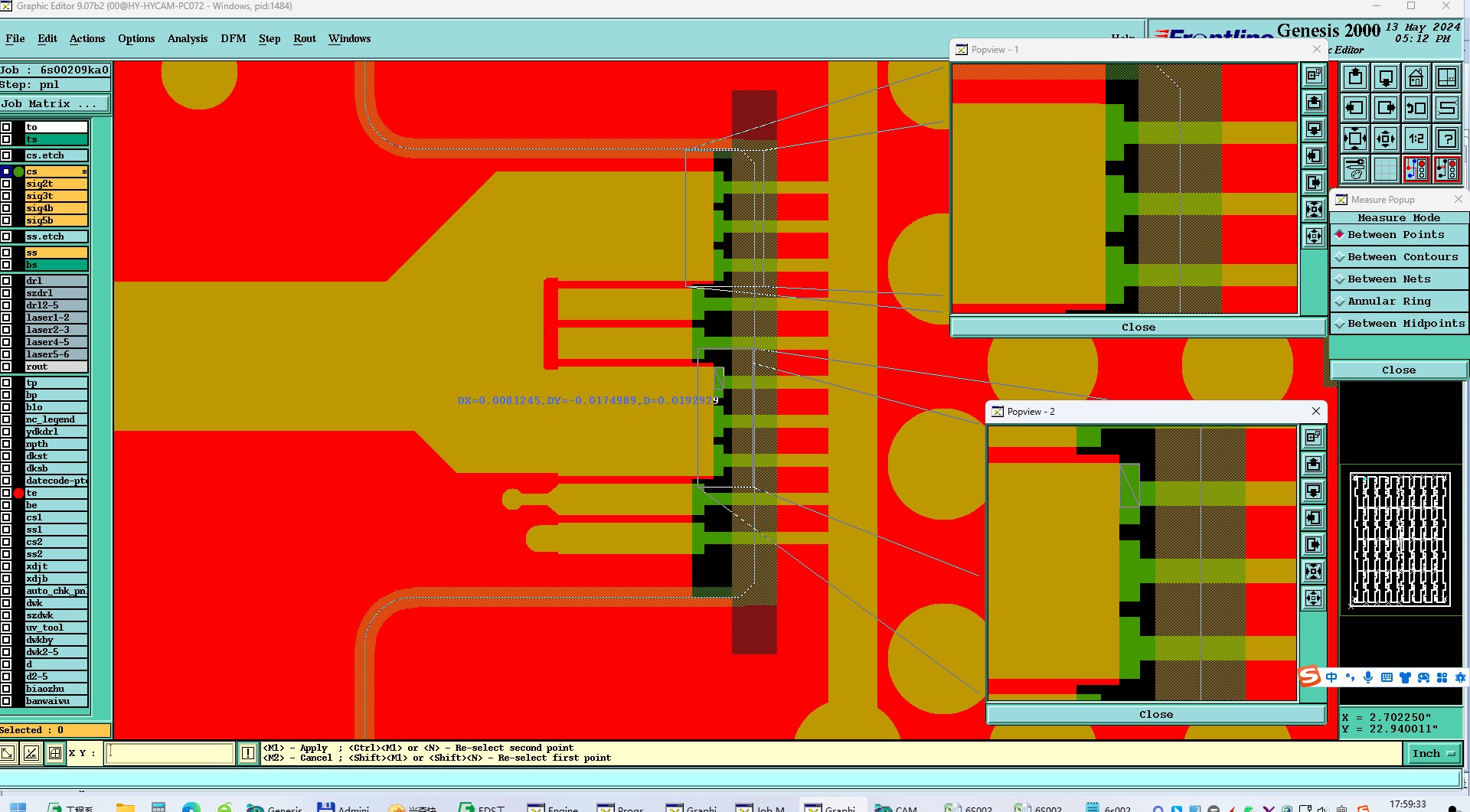Click pan right icon in Popview 2
This screenshot has height=812, width=1470.
point(1314,545)
